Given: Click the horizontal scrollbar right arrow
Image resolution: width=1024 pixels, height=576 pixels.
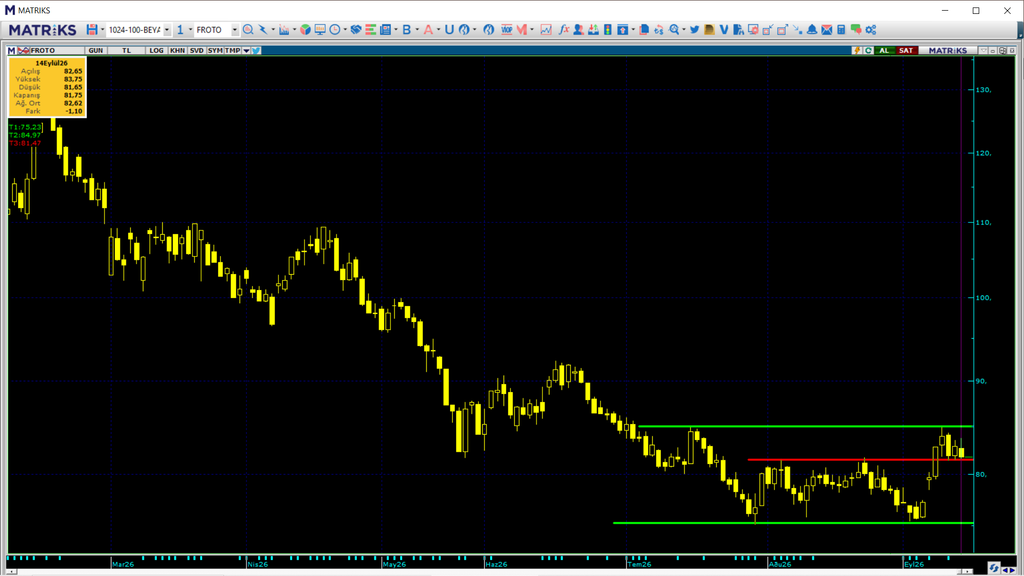Looking at the screenshot, I should tap(965, 572).
